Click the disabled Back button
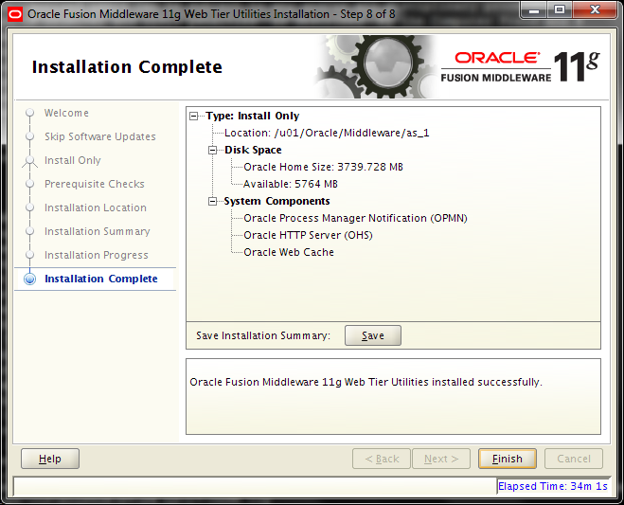This screenshot has width=624, height=505. pyautogui.click(x=381, y=459)
